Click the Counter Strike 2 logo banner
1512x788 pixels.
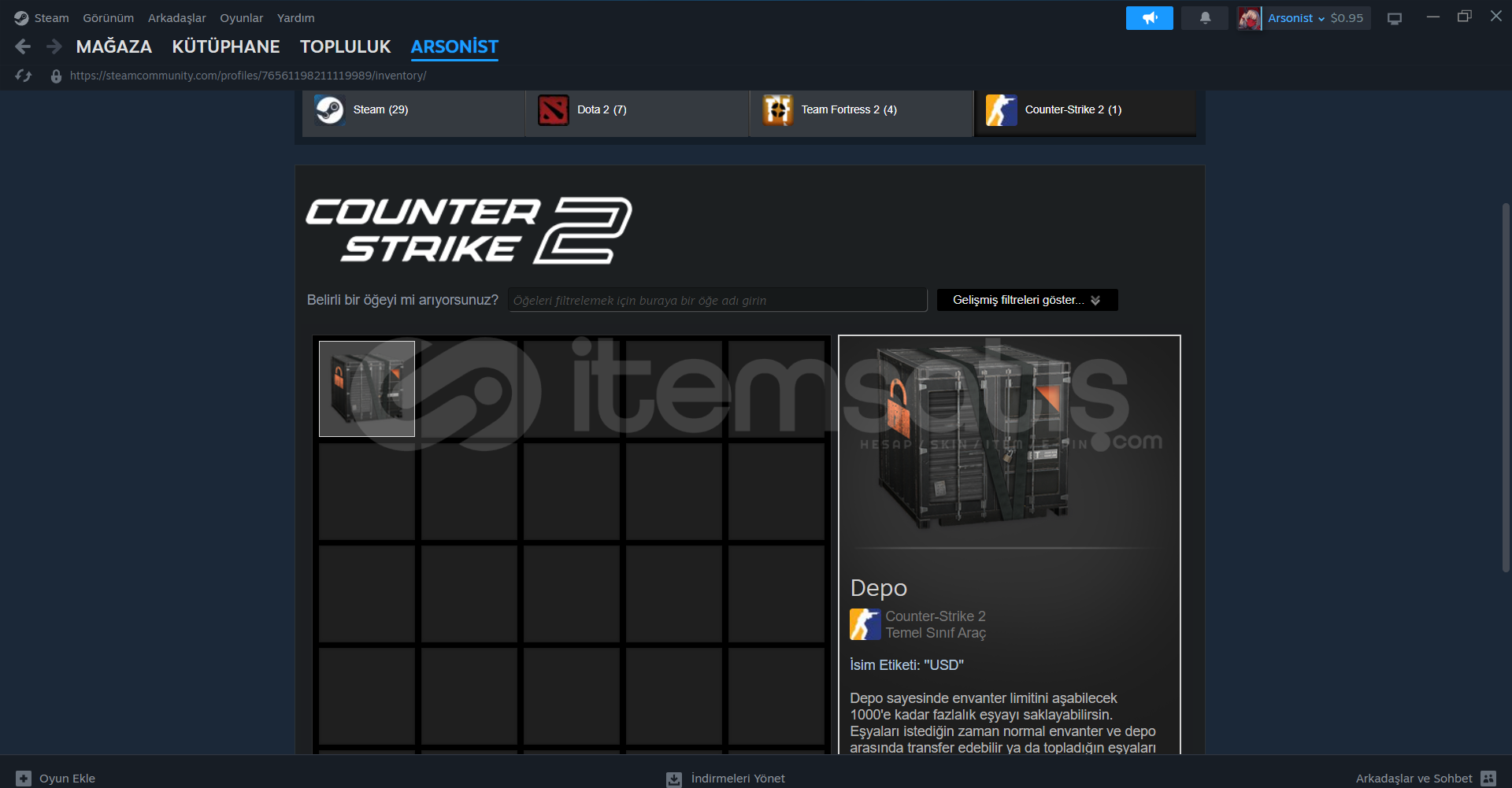coord(469,230)
